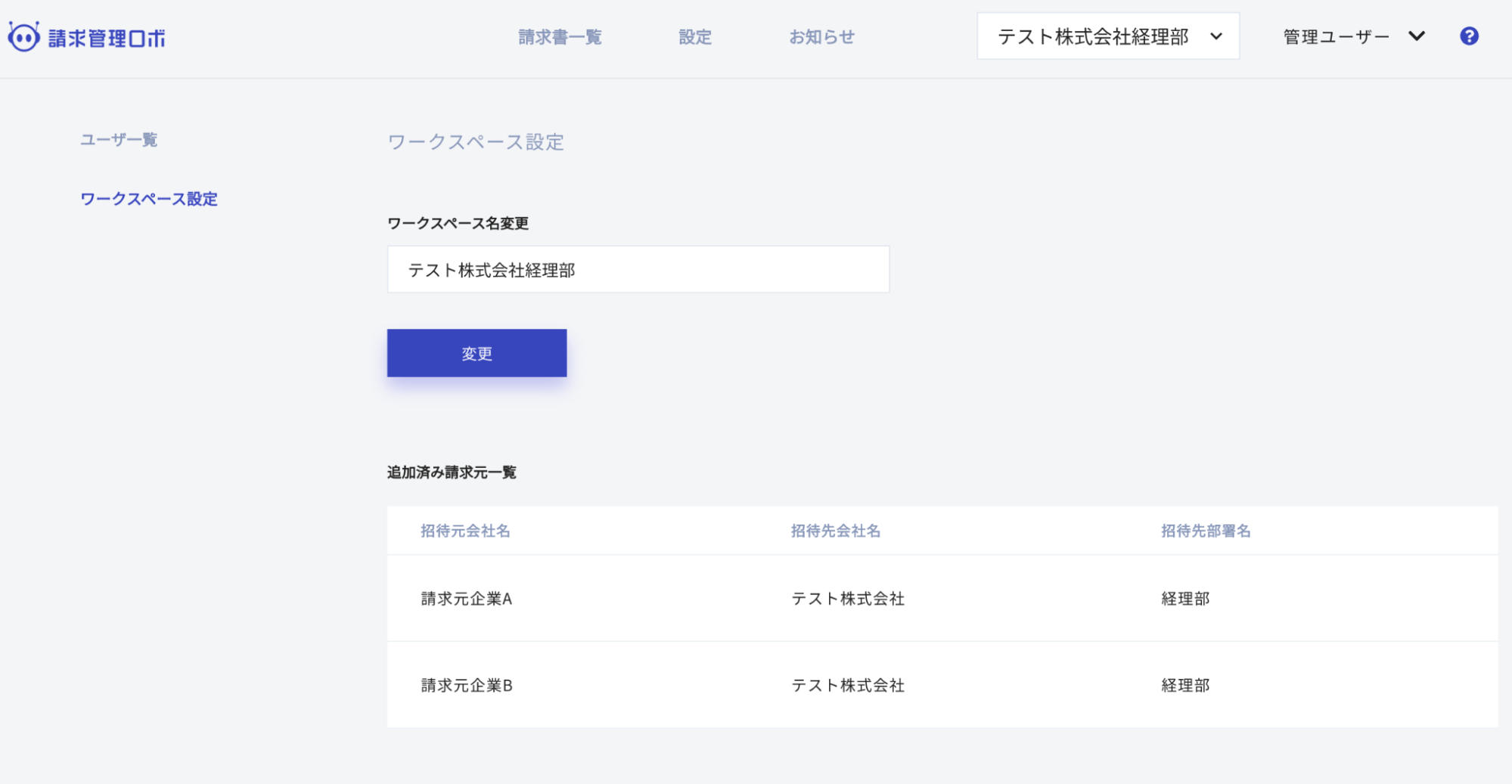The height and width of the screenshot is (784, 1512).
Task: Click the 招待元会社名 column header
Action: click(465, 531)
